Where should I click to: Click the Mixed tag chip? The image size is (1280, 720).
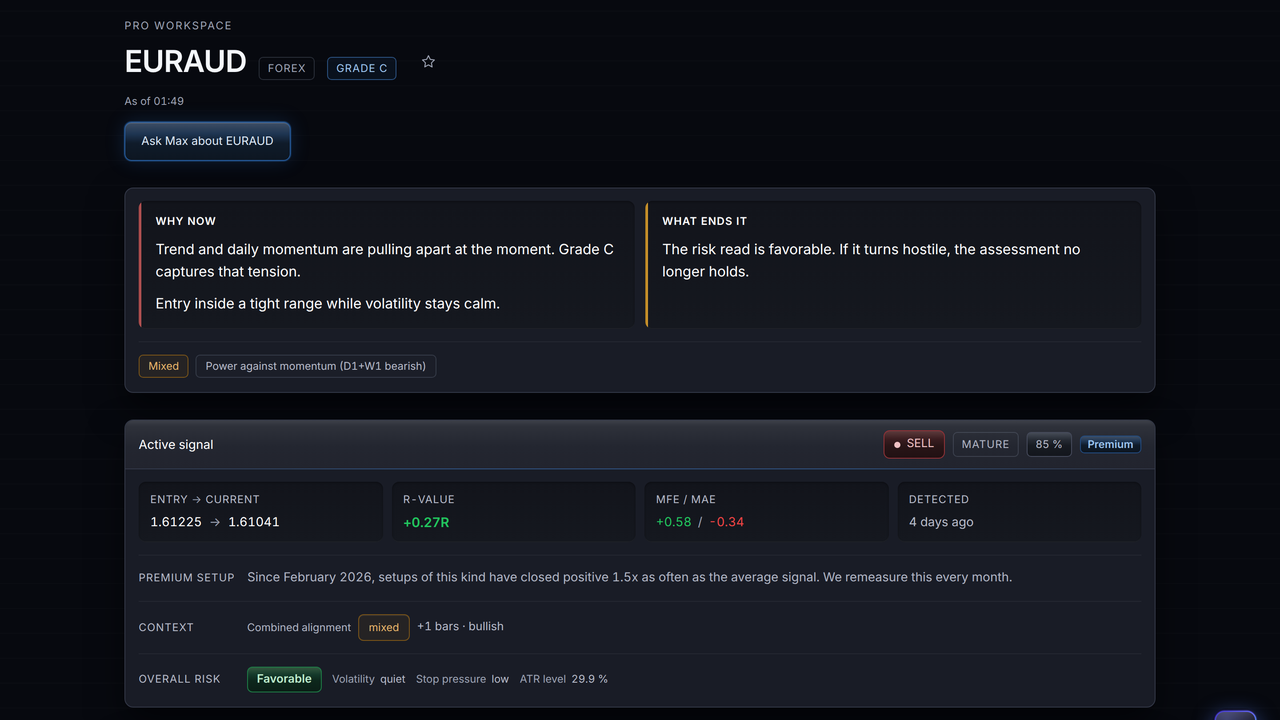(x=164, y=366)
